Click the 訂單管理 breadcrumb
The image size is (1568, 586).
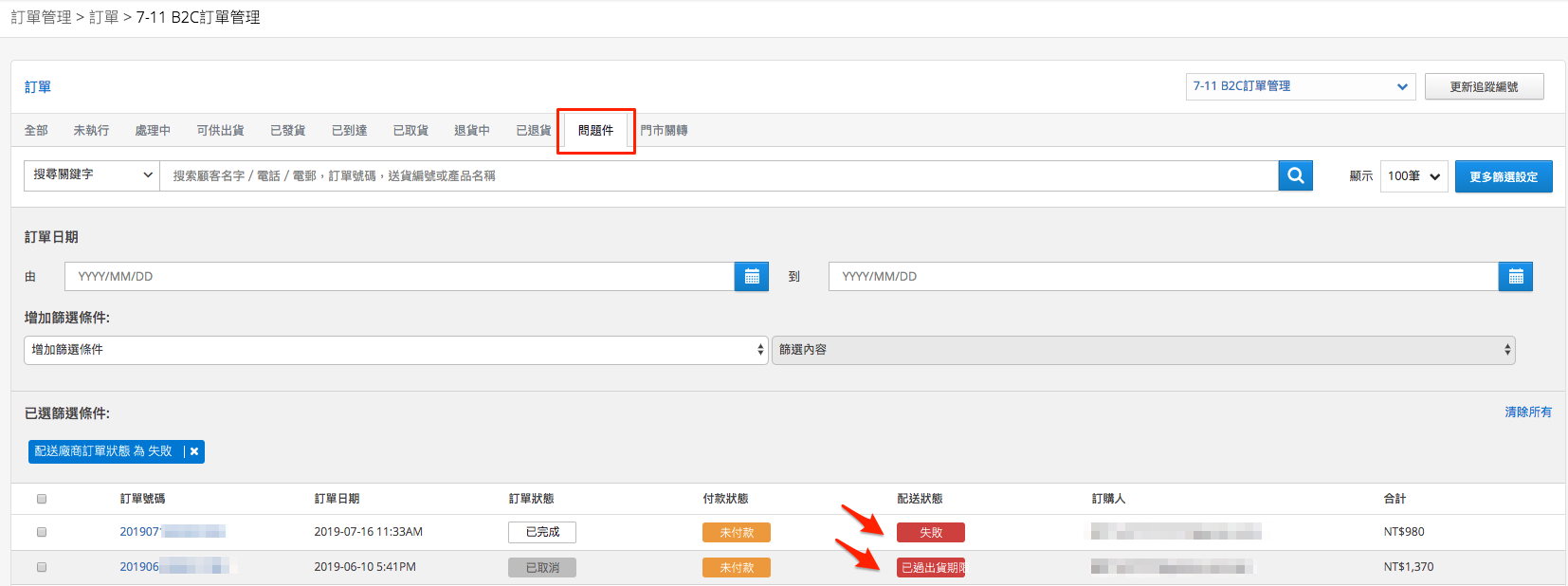(x=41, y=17)
